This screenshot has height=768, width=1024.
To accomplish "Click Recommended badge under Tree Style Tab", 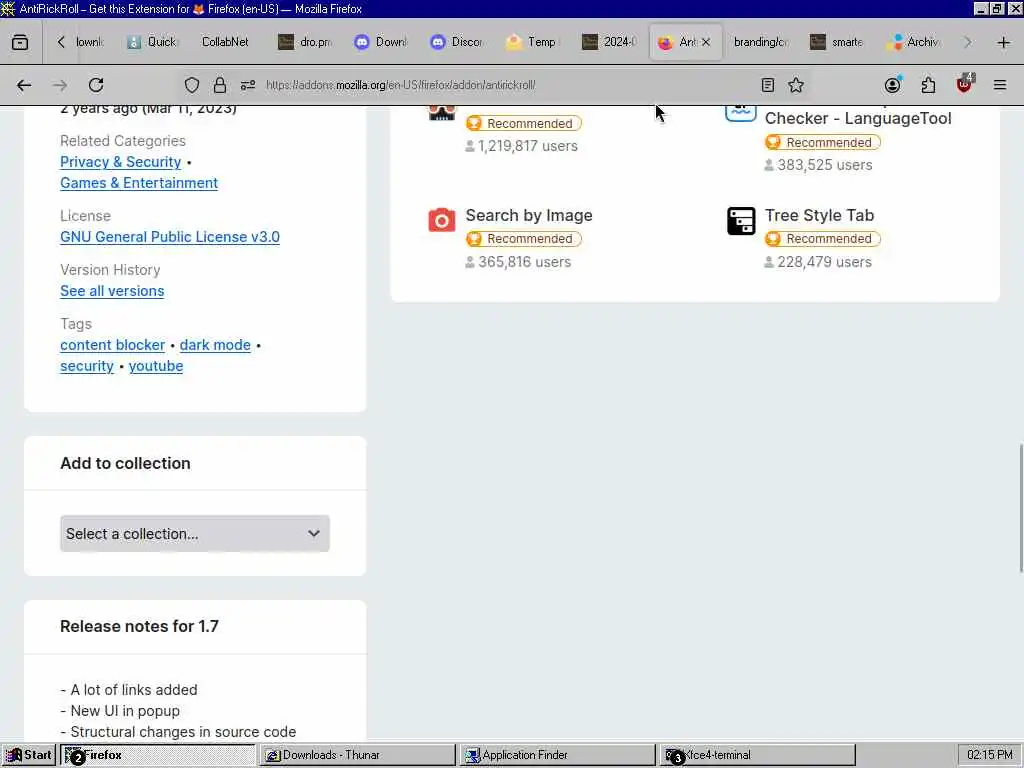I will pyautogui.click(x=823, y=239).
